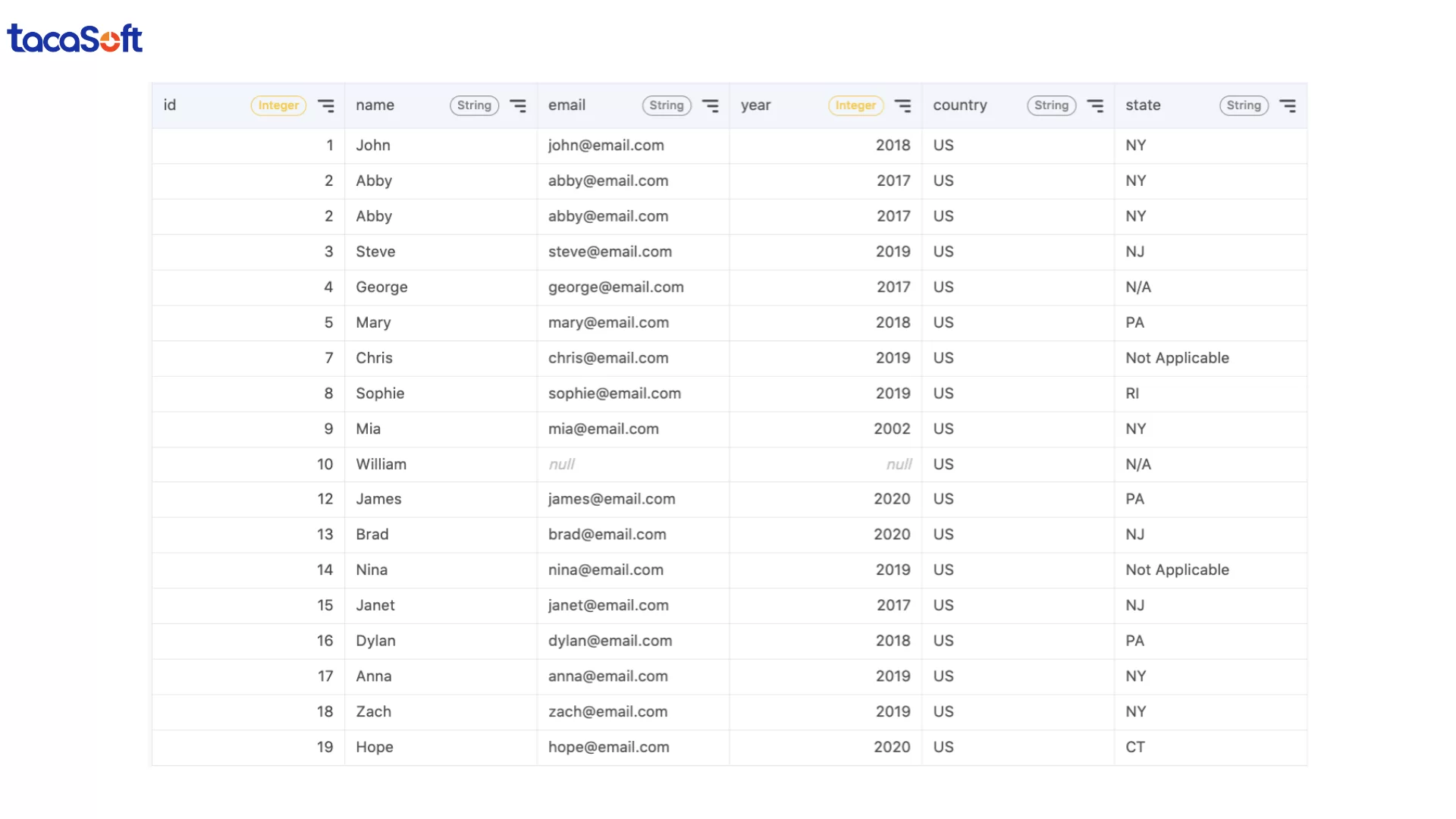Select William's null email cell

[x=633, y=464]
